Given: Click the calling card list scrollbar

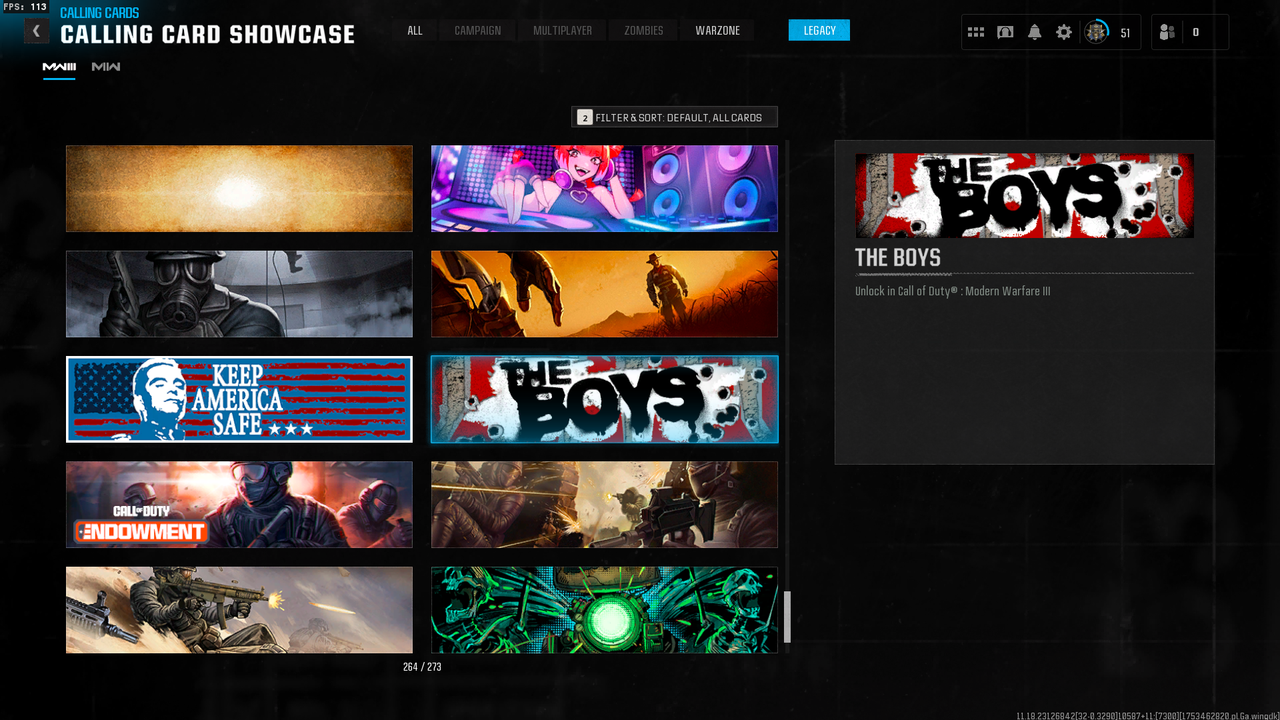Looking at the screenshot, I should coord(787,617).
